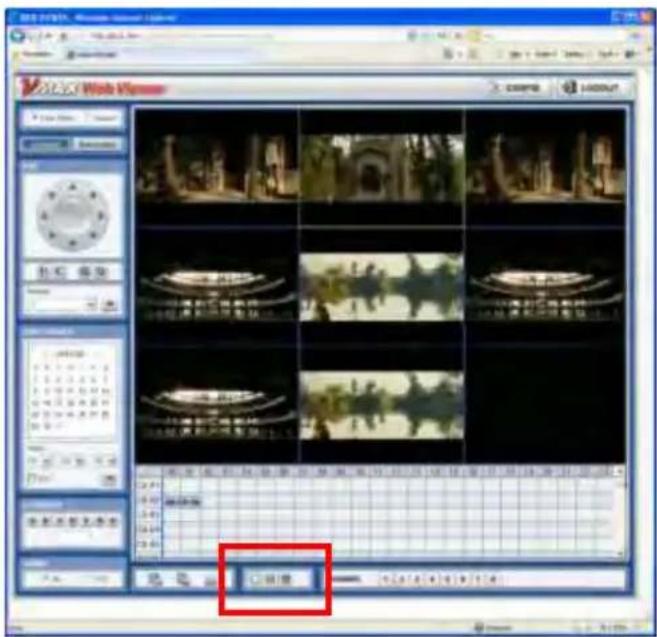
Task: Click the LOGOUT button
Action: (x=591, y=88)
